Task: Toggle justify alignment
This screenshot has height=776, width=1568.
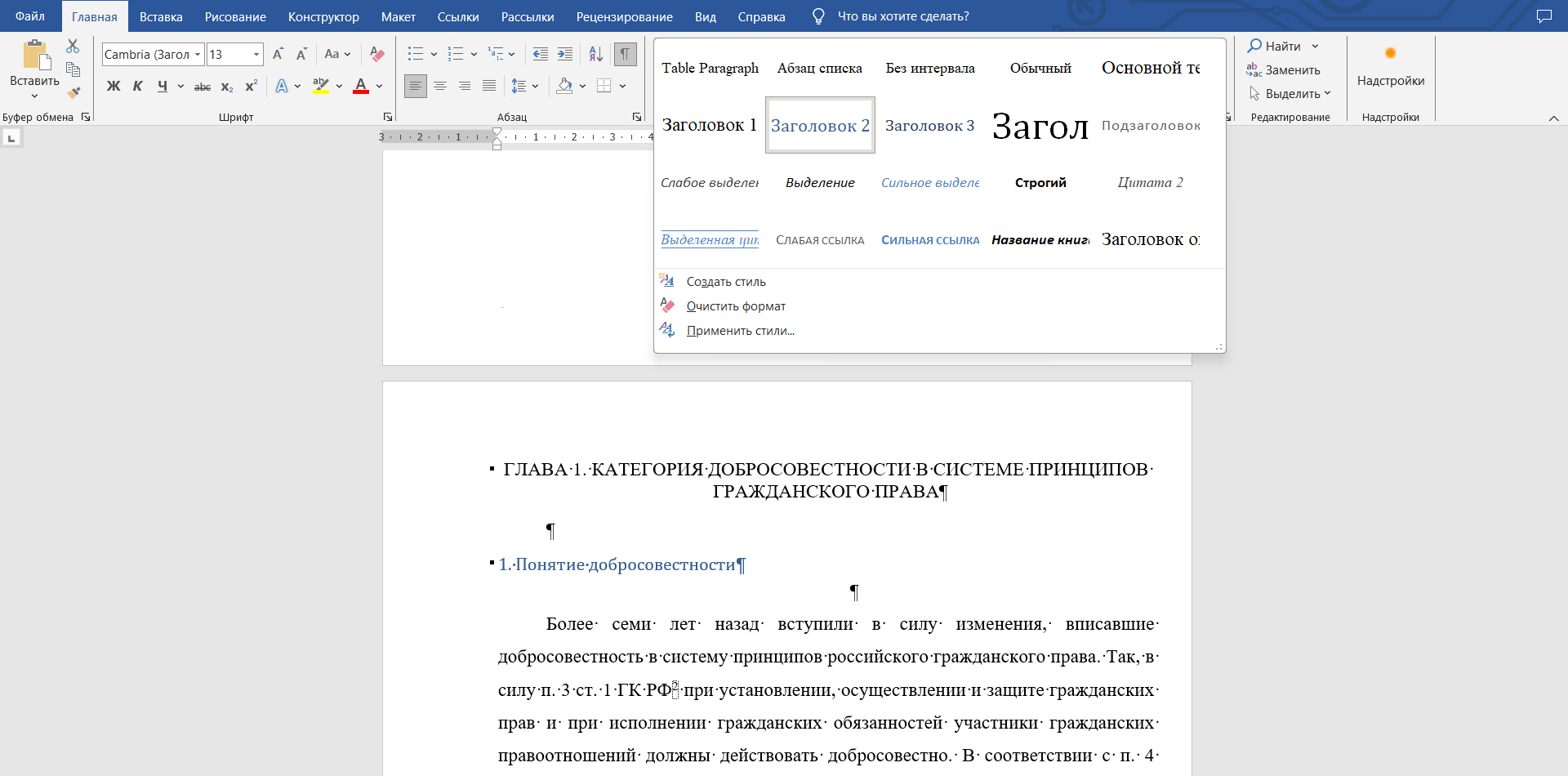Action: click(x=489, y=86)
